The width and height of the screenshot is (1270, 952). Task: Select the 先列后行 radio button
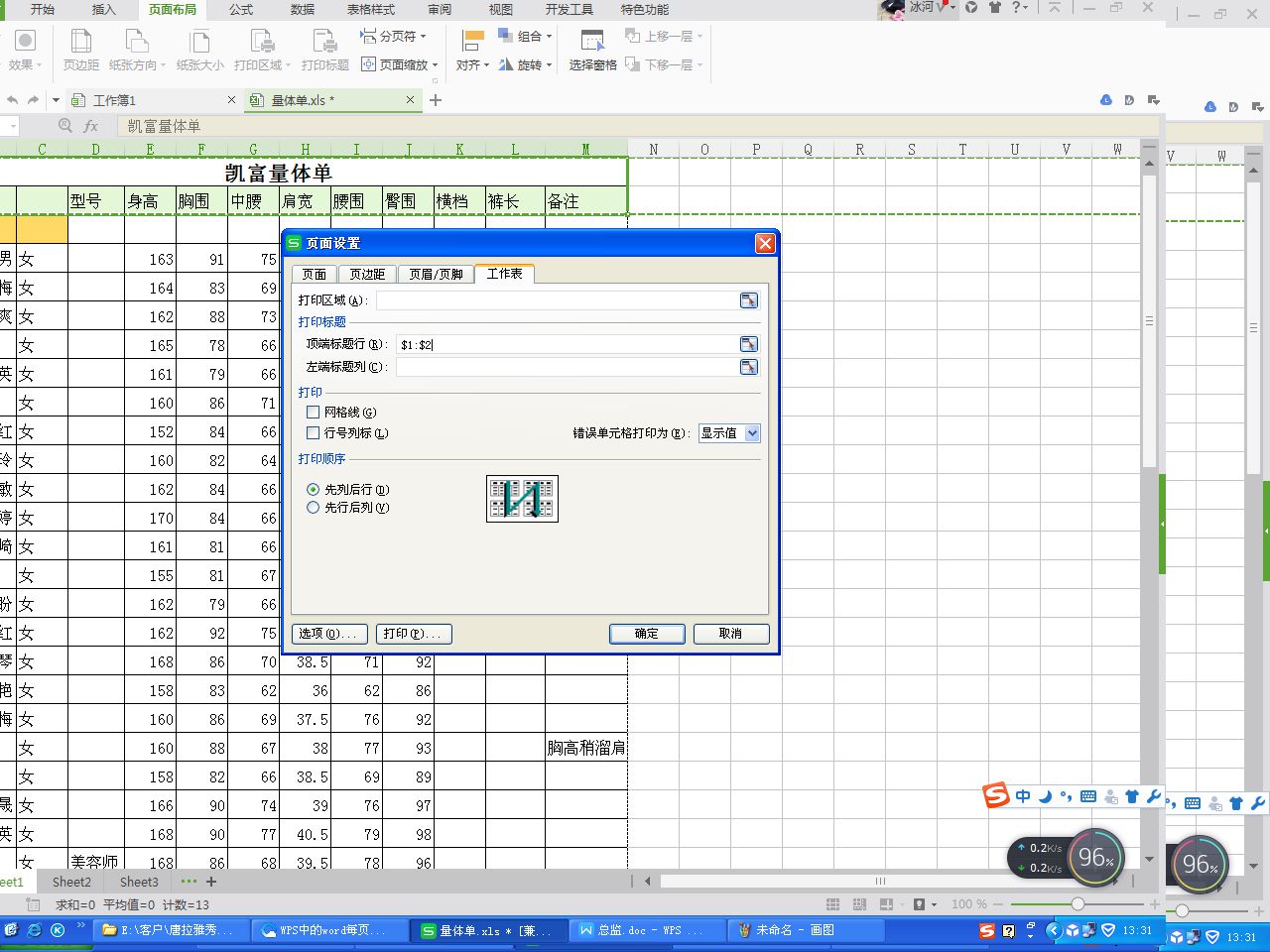(x=314, y=490)
